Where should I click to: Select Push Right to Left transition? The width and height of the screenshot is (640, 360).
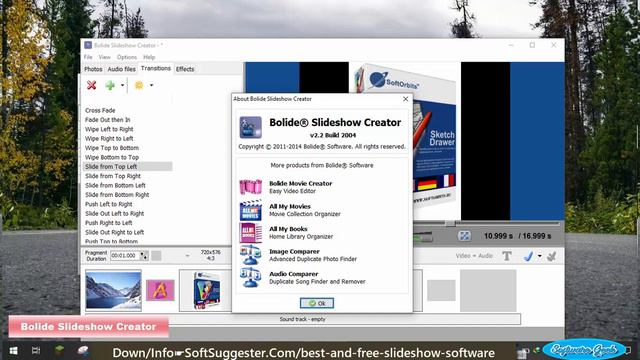click(x=109, y=223)
